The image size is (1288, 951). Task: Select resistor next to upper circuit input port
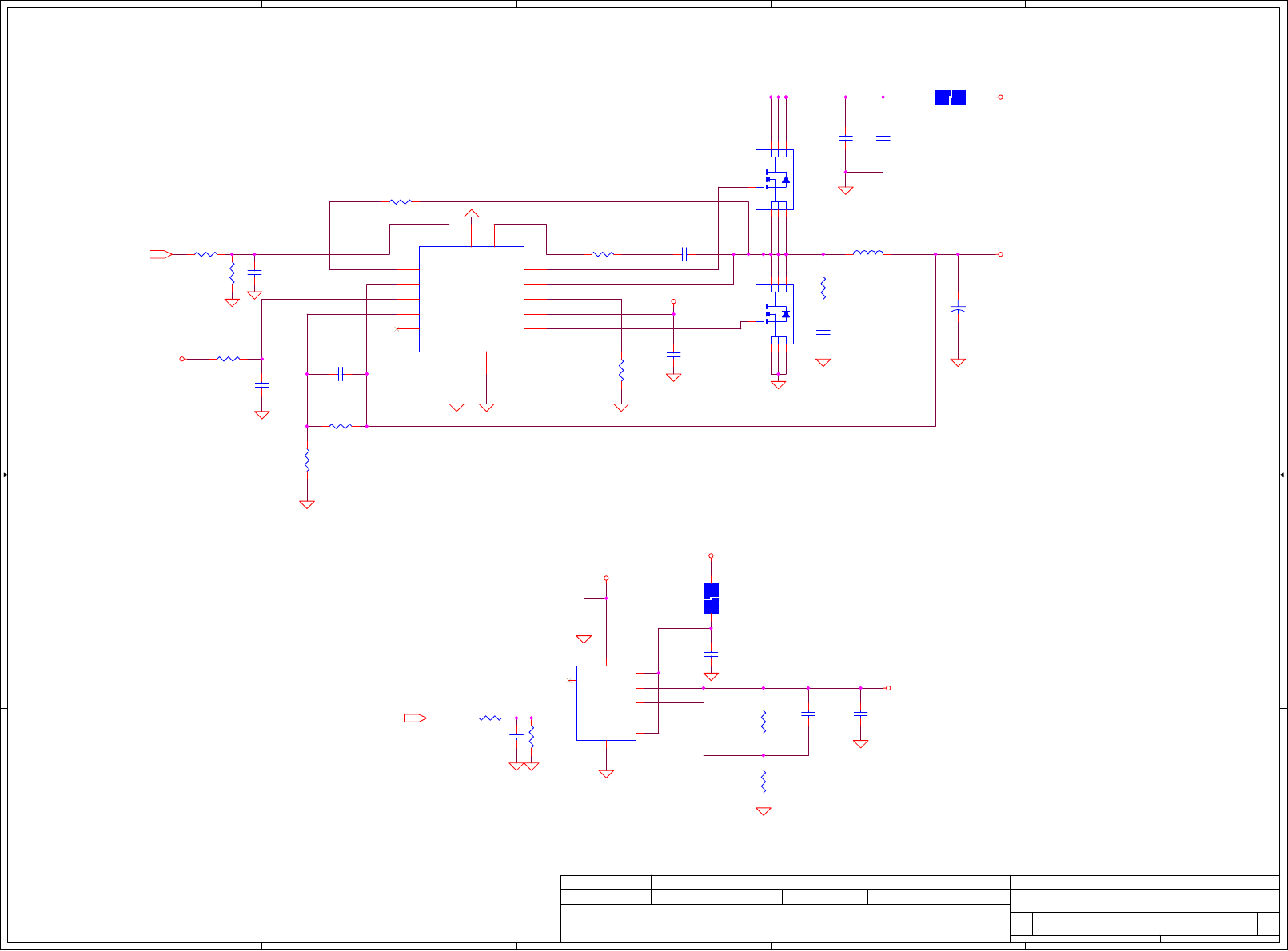(x=206, y=254)
